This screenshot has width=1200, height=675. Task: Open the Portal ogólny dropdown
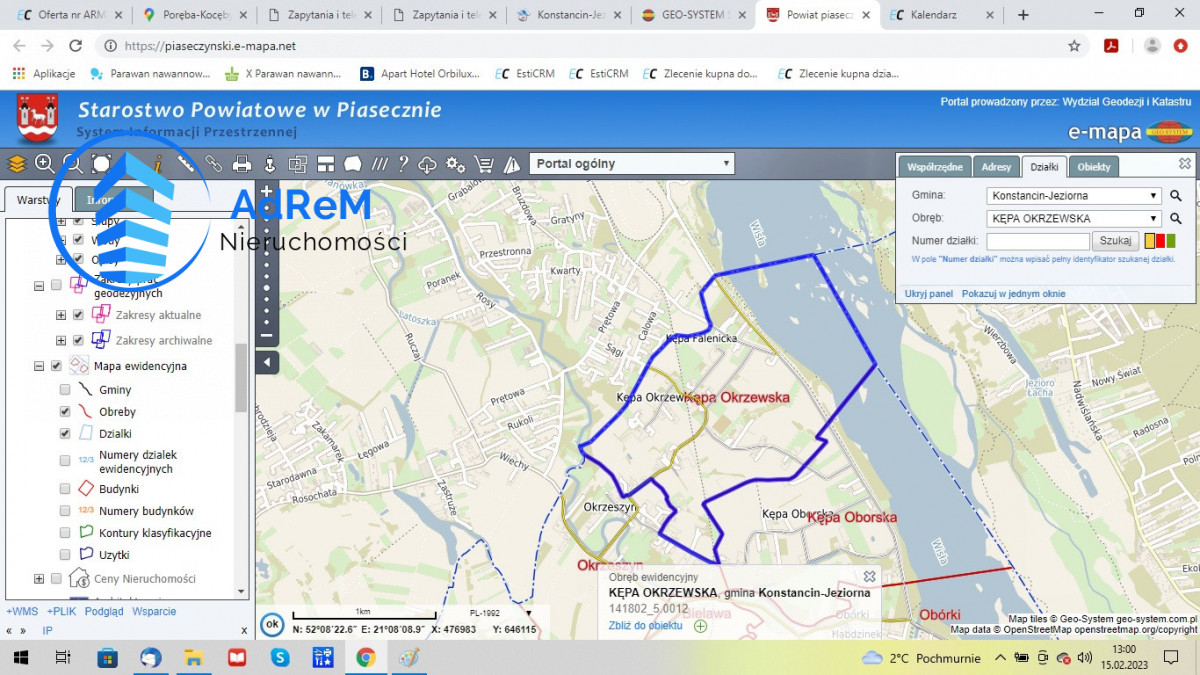(631, 164)
